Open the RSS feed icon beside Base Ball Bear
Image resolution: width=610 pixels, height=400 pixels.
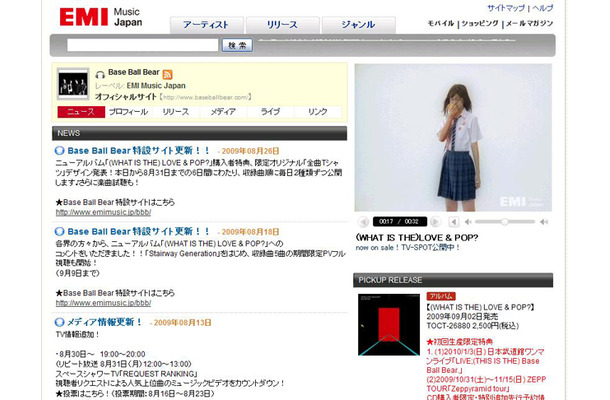click(x=167, y=74)
